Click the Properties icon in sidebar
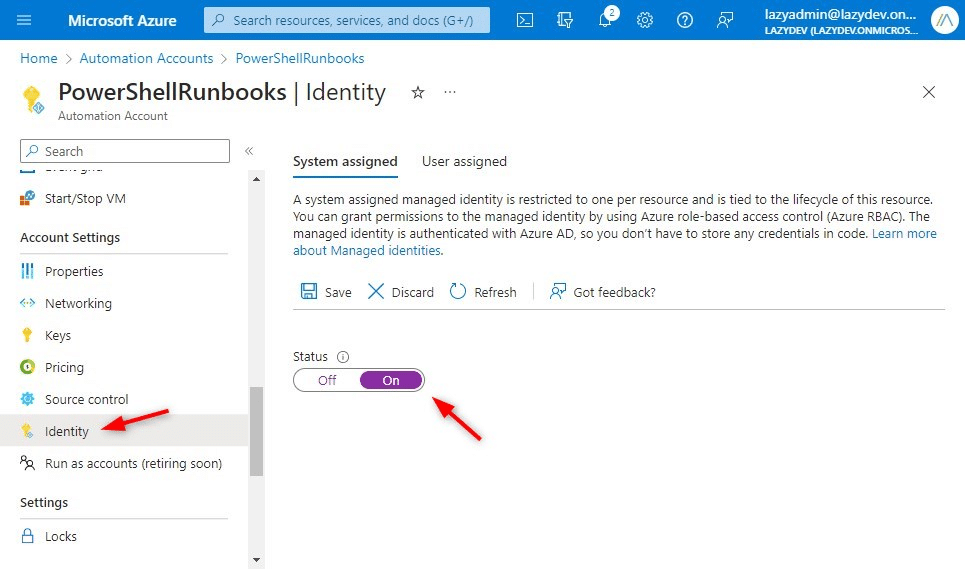 point(27,271)
